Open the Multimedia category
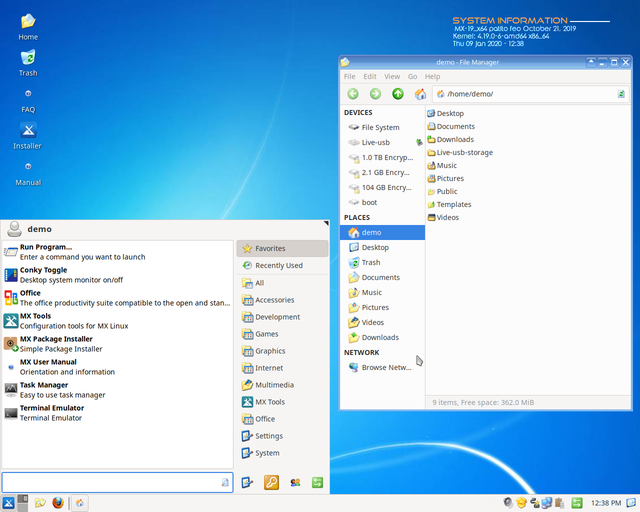The width and height of the screenshot is (640, 512). tap(282, 385)
